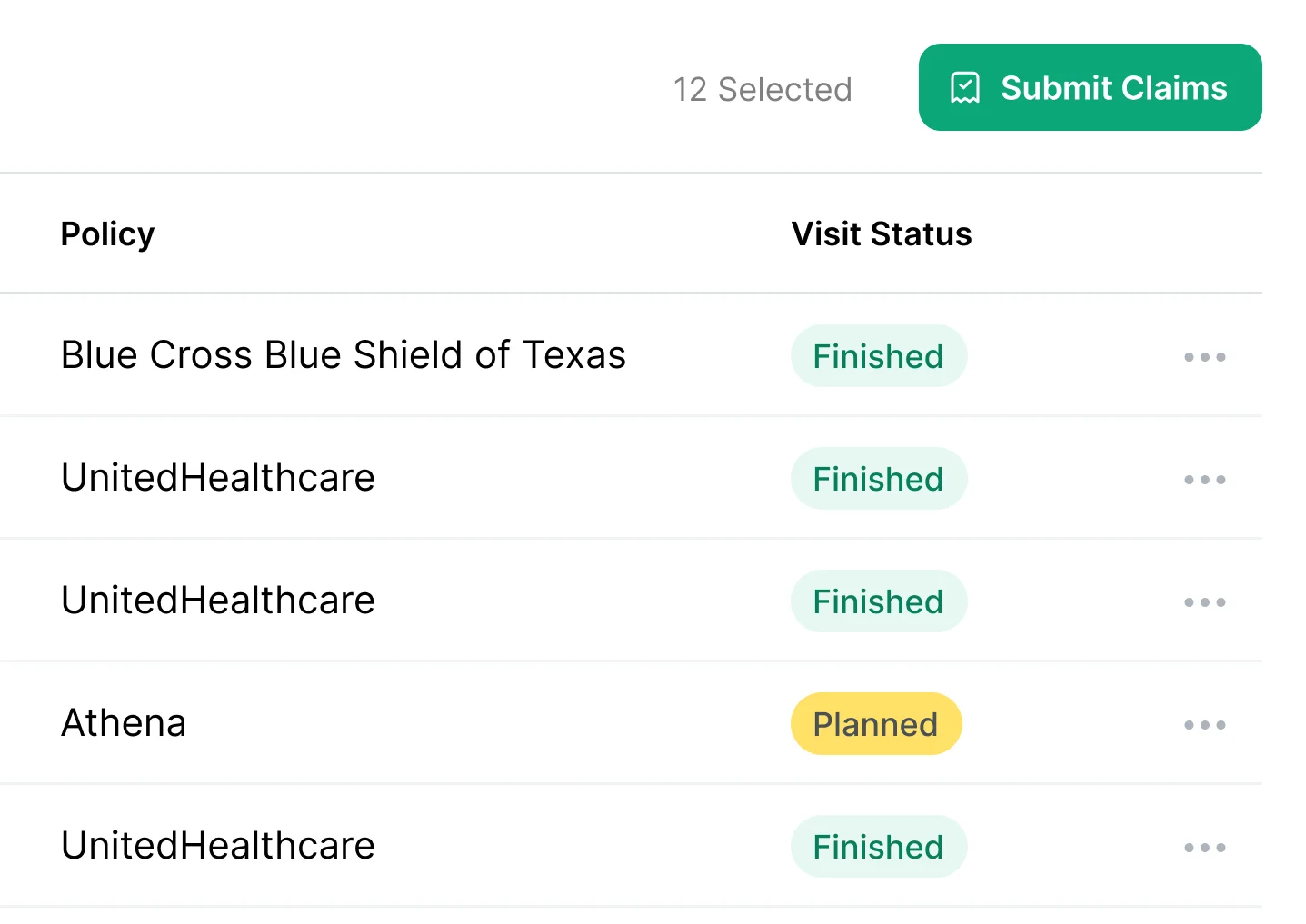Open more options for second UnitedHealthcare row

click(x=1204, y=602)
